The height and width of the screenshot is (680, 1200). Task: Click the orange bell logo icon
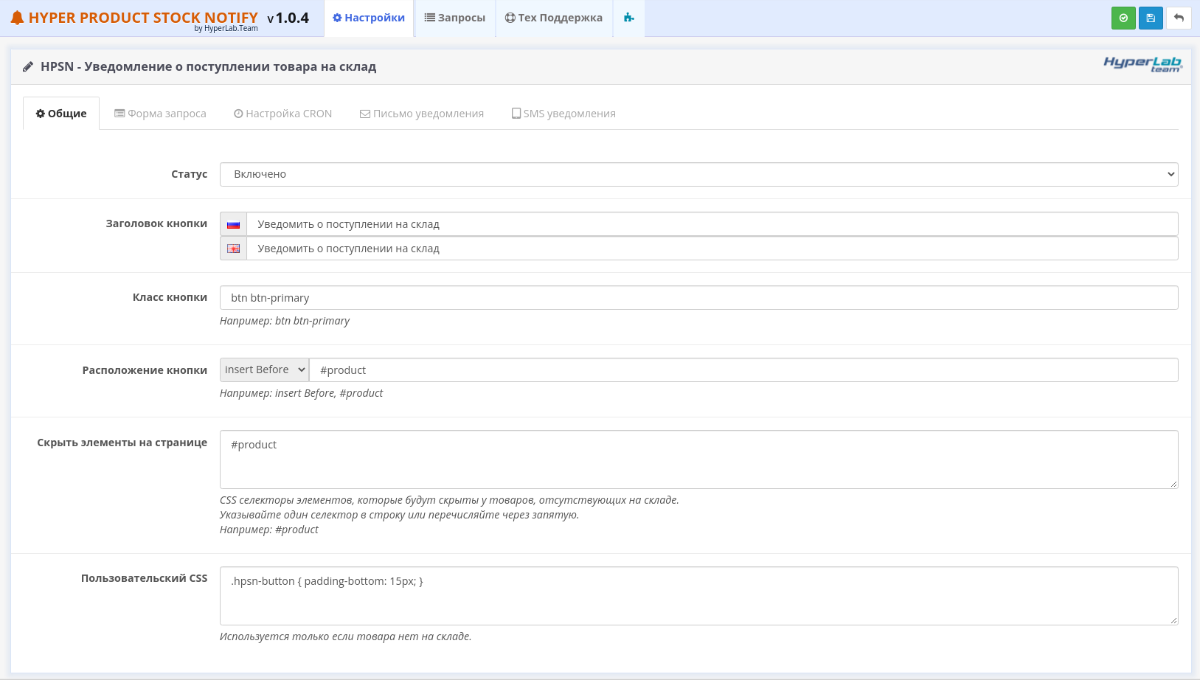pyautogui.click(x=17, y=18)
